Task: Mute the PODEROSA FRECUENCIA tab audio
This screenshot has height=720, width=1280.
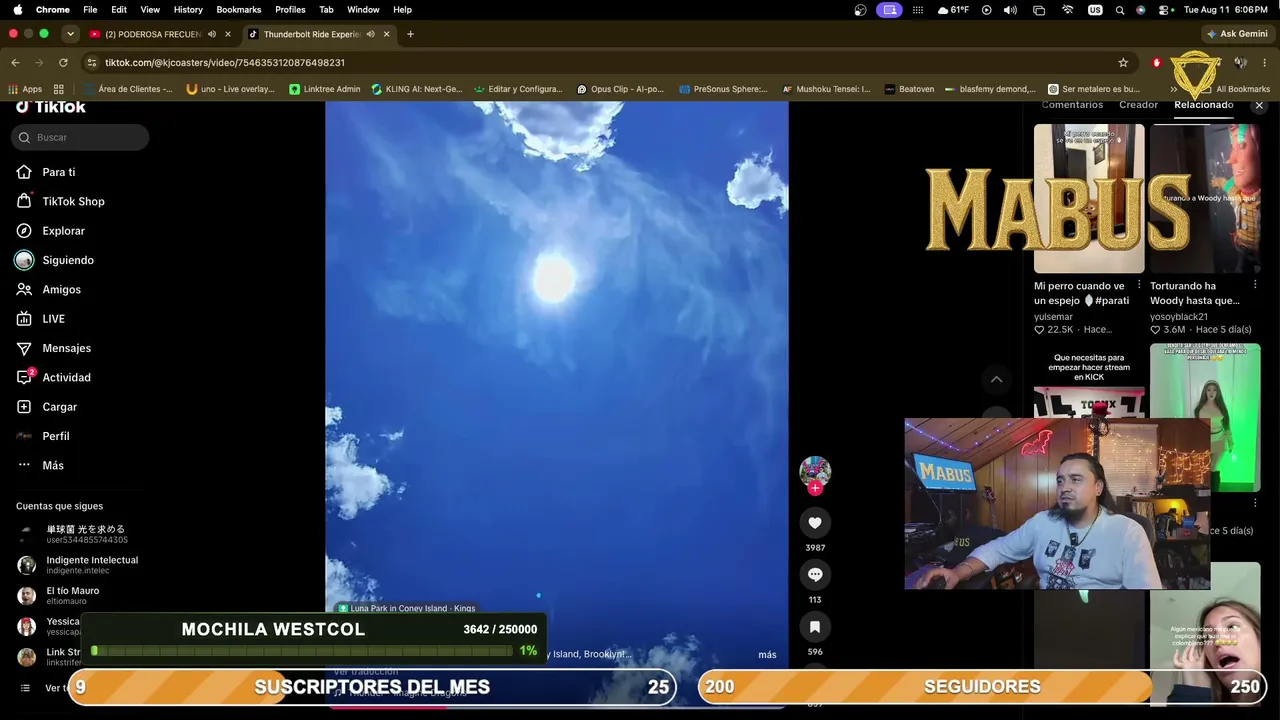Action: [x=212, y=34]
